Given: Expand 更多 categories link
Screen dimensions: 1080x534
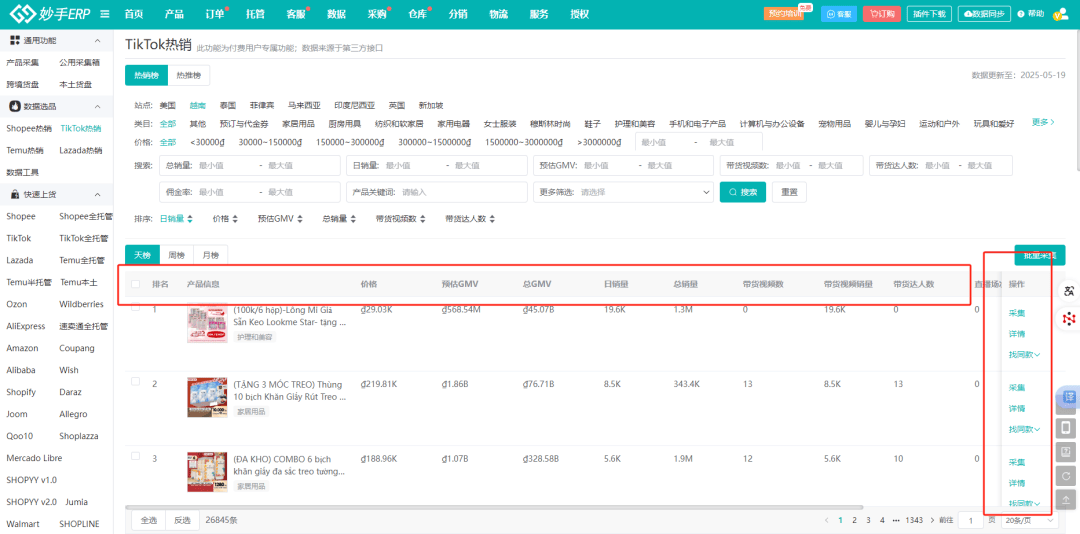Looking at the screenshot, I should pos(1043,122).
